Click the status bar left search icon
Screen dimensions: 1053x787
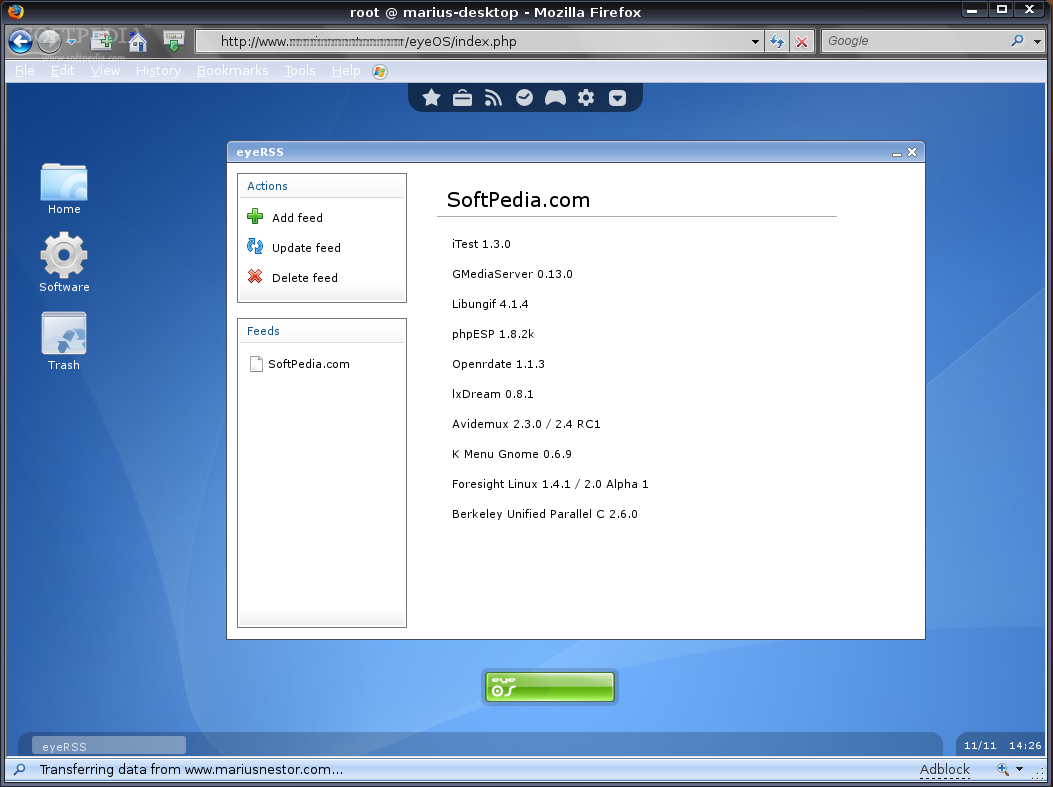point(19,770)
